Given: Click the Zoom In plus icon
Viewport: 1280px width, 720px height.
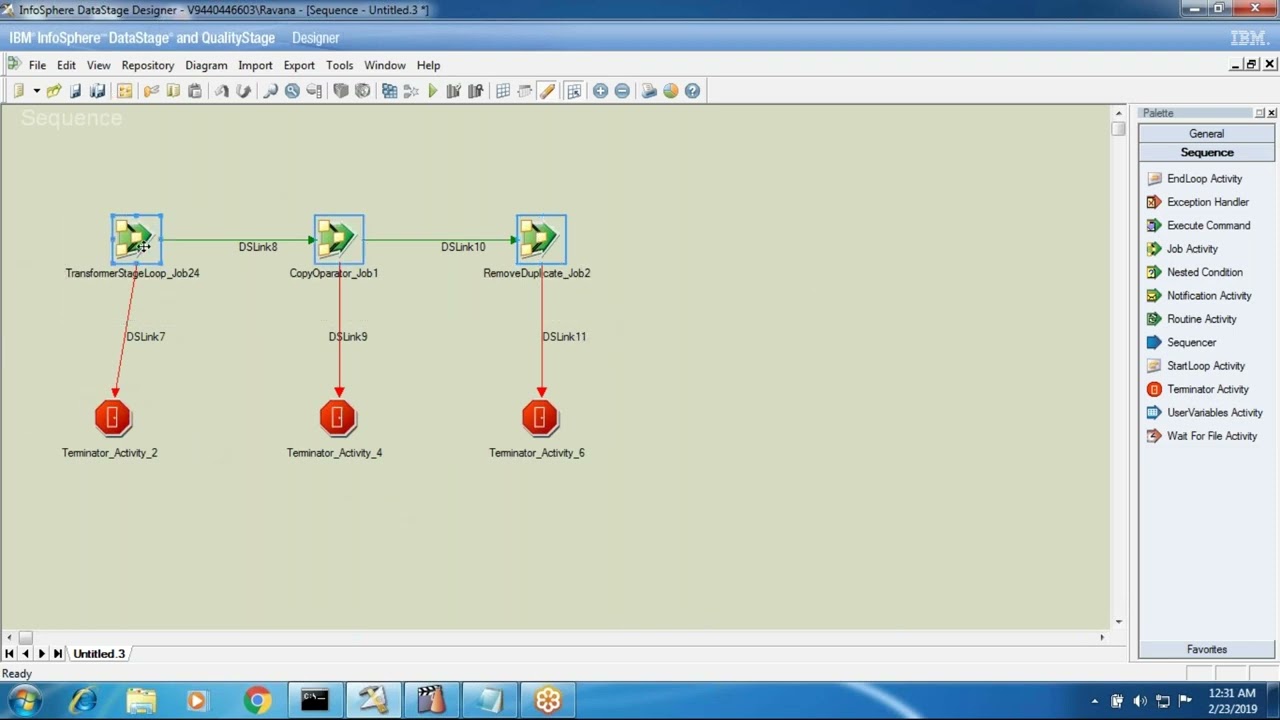Looking at the screenshot, I should tap(600, 91).
